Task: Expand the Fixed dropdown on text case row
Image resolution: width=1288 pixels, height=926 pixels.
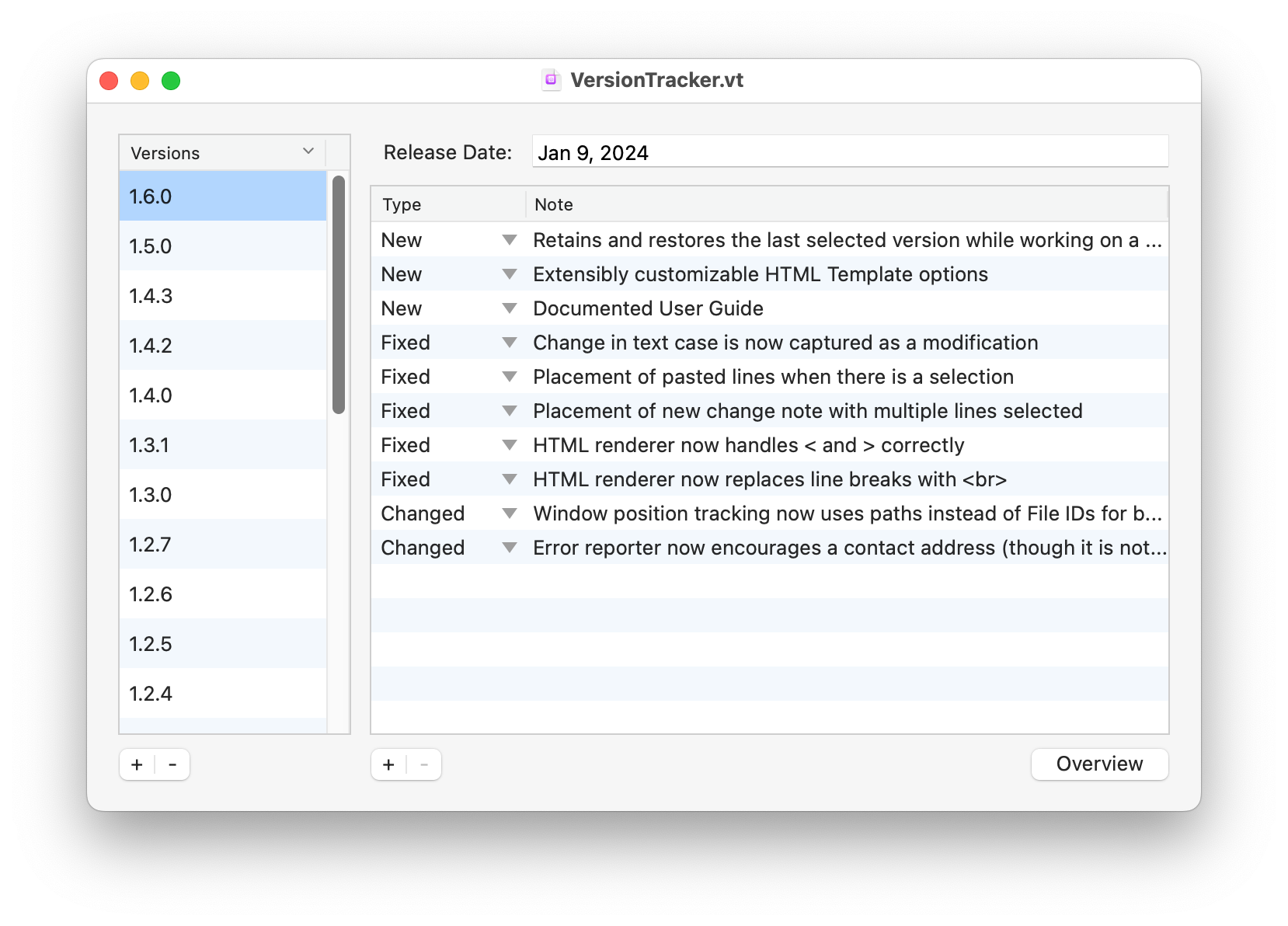Action: 510,342
